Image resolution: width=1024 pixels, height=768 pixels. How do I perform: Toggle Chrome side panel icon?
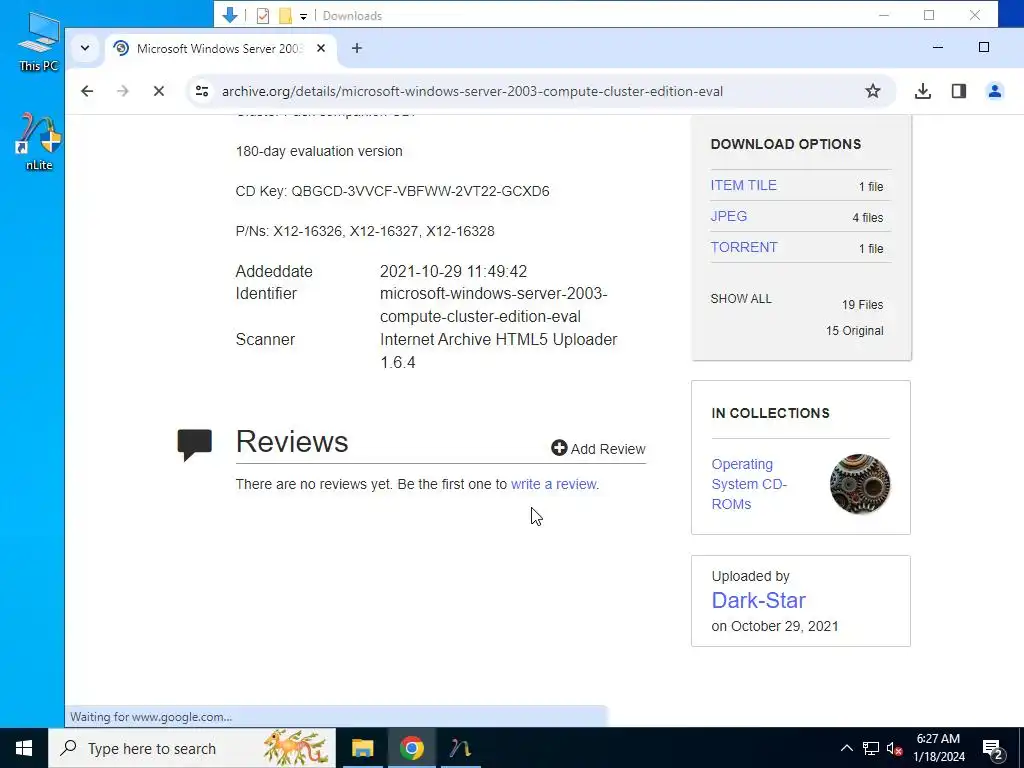coord(959,91)
